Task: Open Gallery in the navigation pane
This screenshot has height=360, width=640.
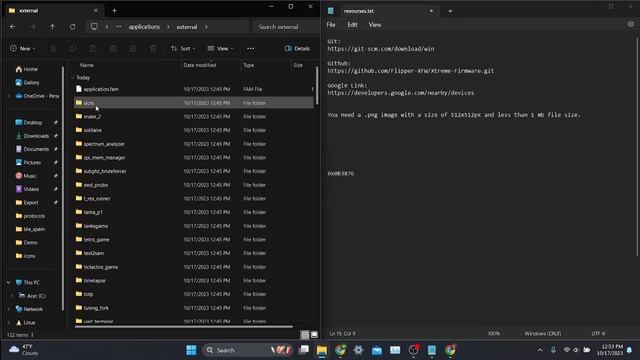Action: click(x=27, y=83)
